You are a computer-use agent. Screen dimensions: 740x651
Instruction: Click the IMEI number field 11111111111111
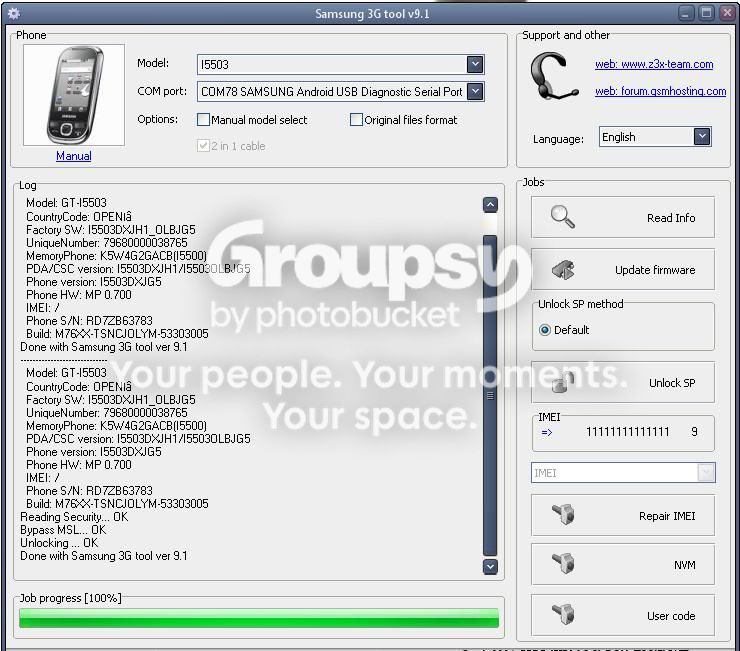point(627,431)
